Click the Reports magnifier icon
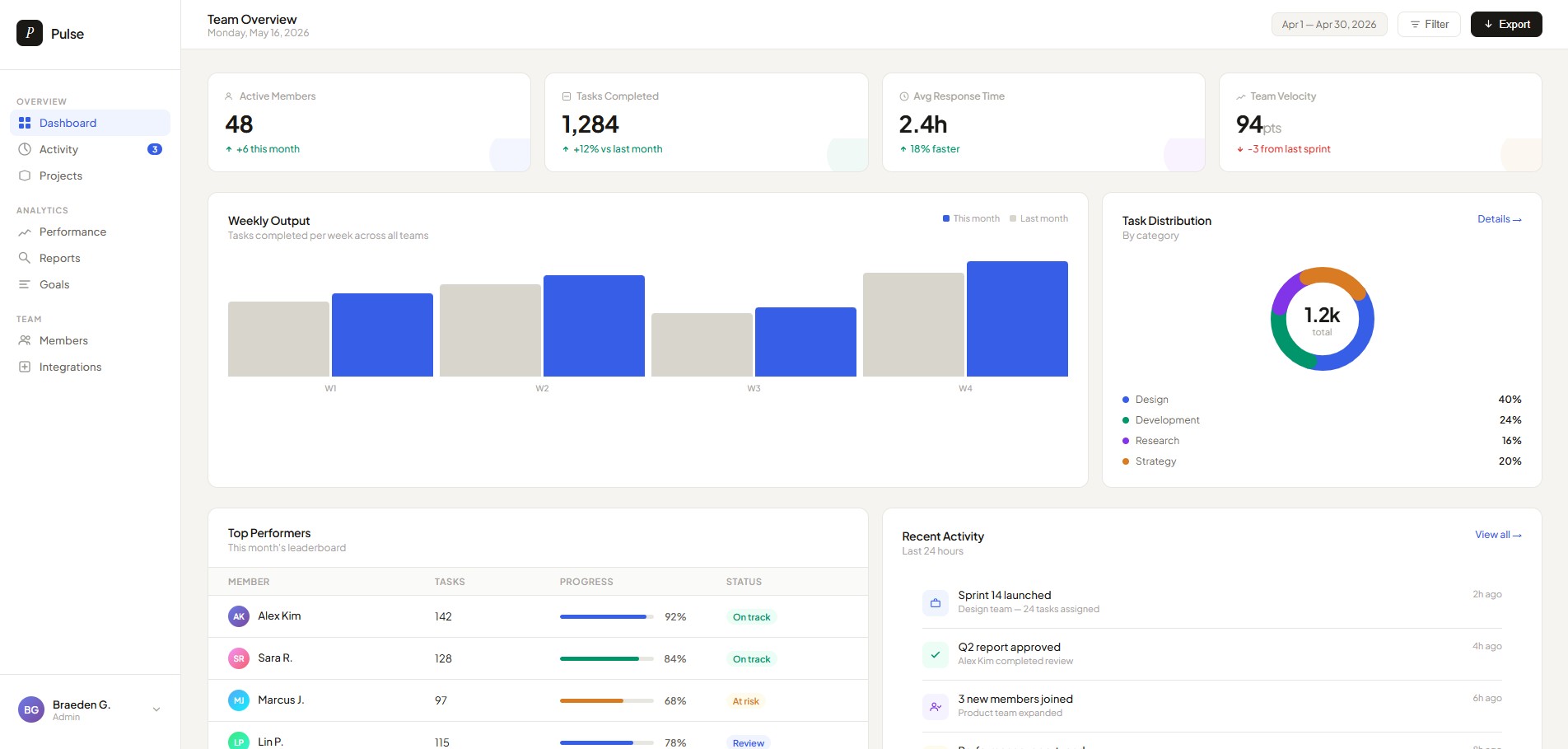This screenshot has width=1568, height=749. (x=25, y=258)
